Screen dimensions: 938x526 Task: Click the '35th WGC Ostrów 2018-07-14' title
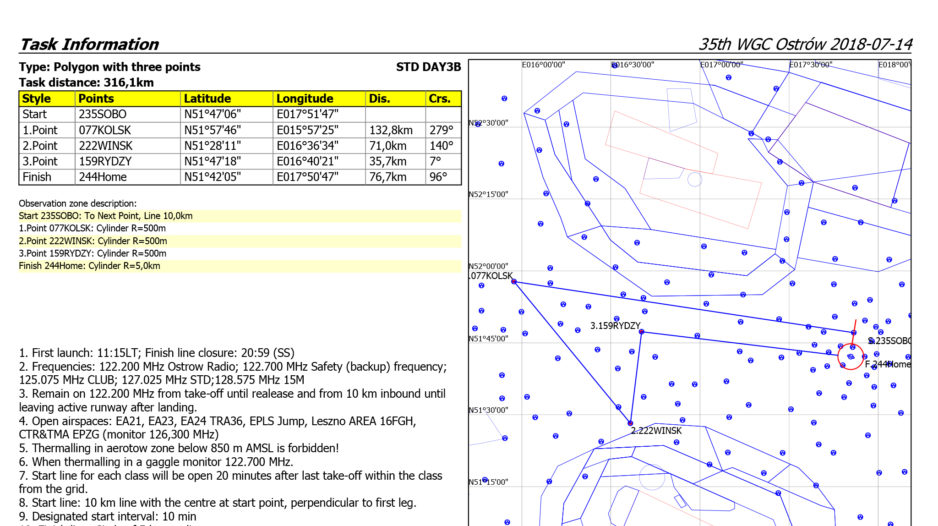805,44
